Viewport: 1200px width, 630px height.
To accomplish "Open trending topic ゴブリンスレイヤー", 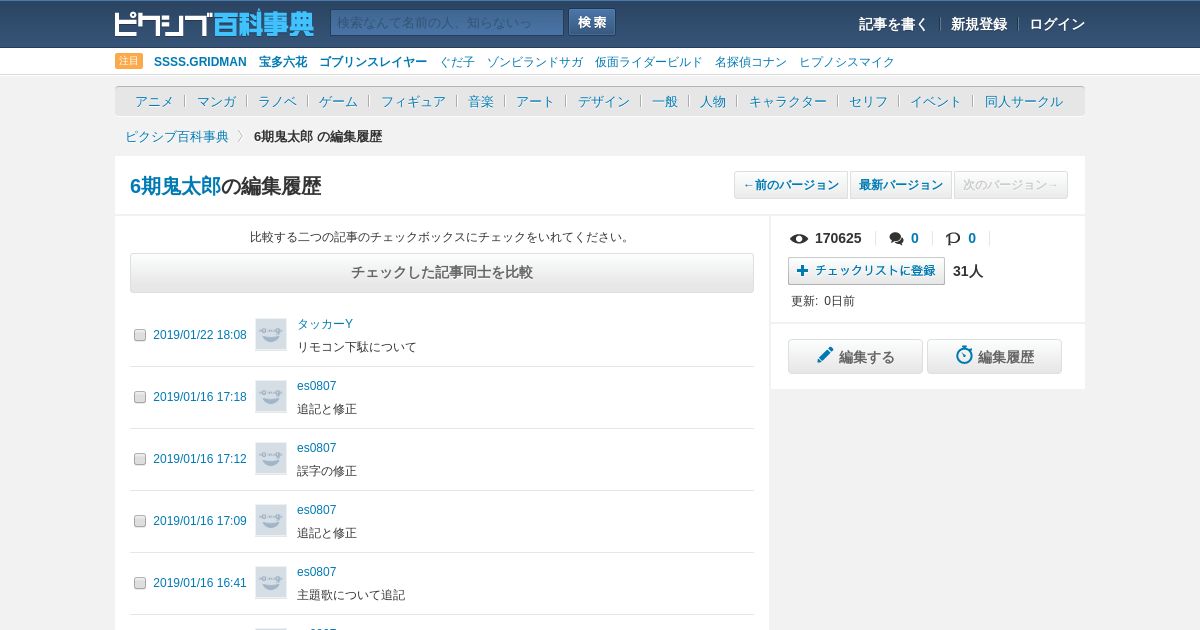I will click(x=373, y=62).
